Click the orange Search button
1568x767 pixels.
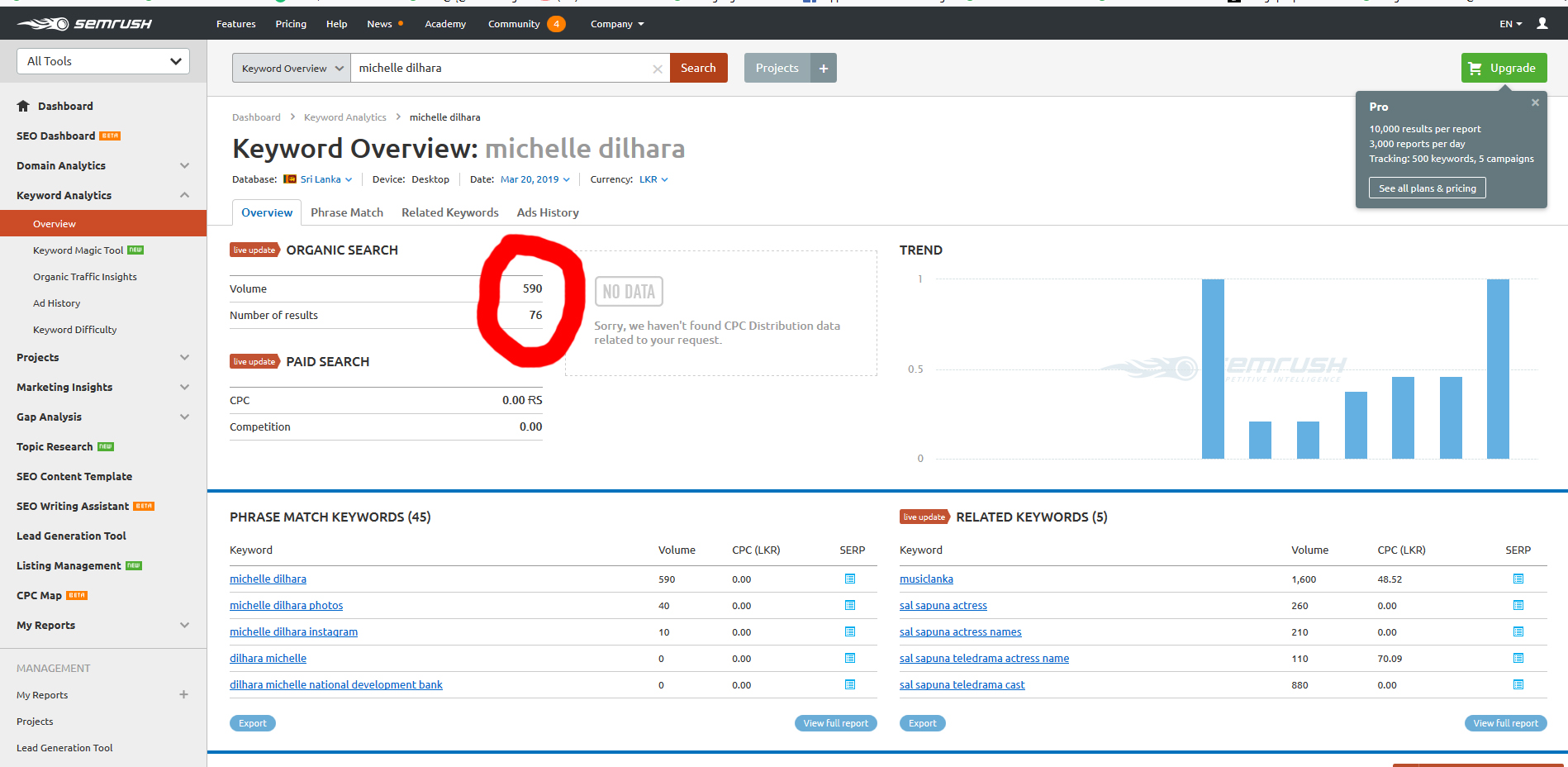point(698,69)
